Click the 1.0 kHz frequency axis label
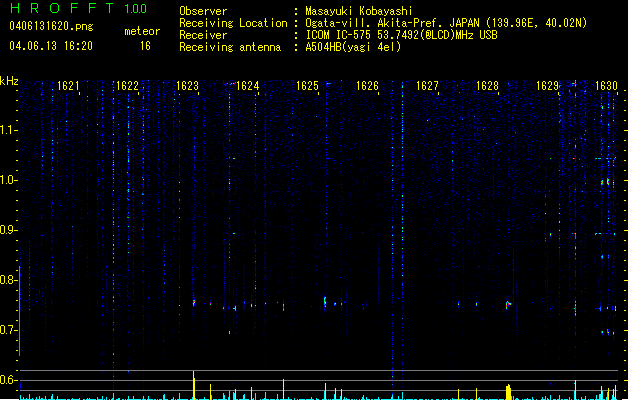Viewport: 629px width, 400px height. pyautogui.click(x=8, y=180)
